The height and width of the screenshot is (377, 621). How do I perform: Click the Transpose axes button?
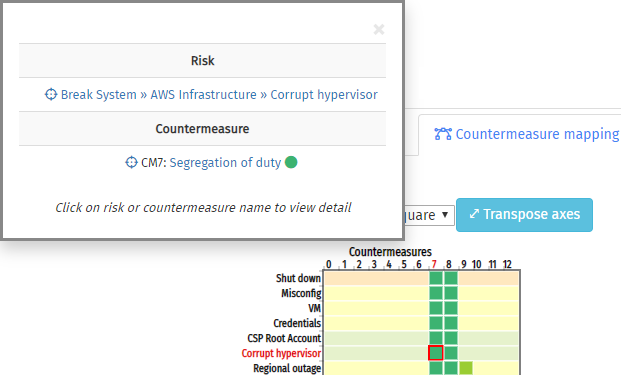click(524, 215)
